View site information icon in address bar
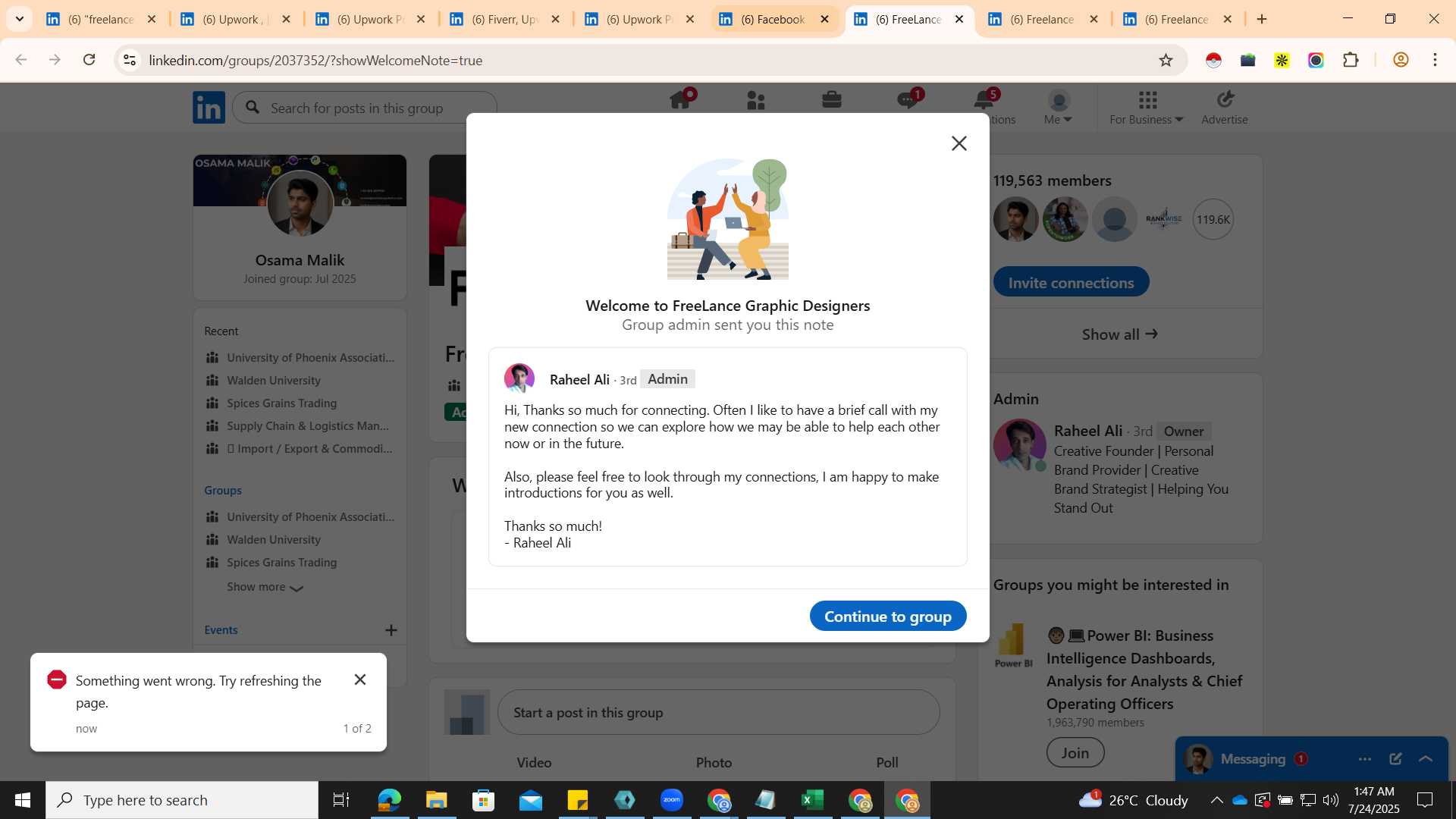This screenshot has height=819, width=1456. pos(130,60)
